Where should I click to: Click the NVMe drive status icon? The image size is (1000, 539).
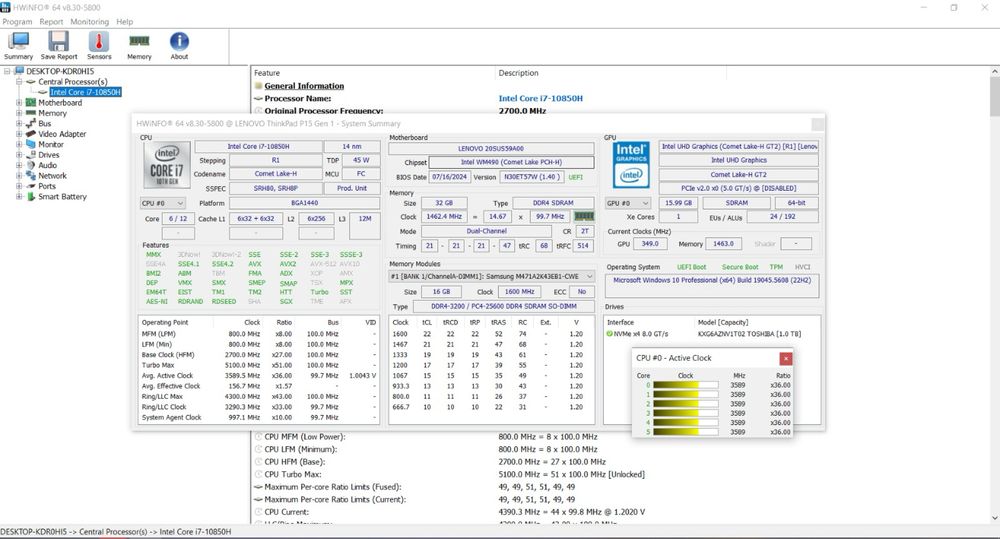tap(609, 334)
